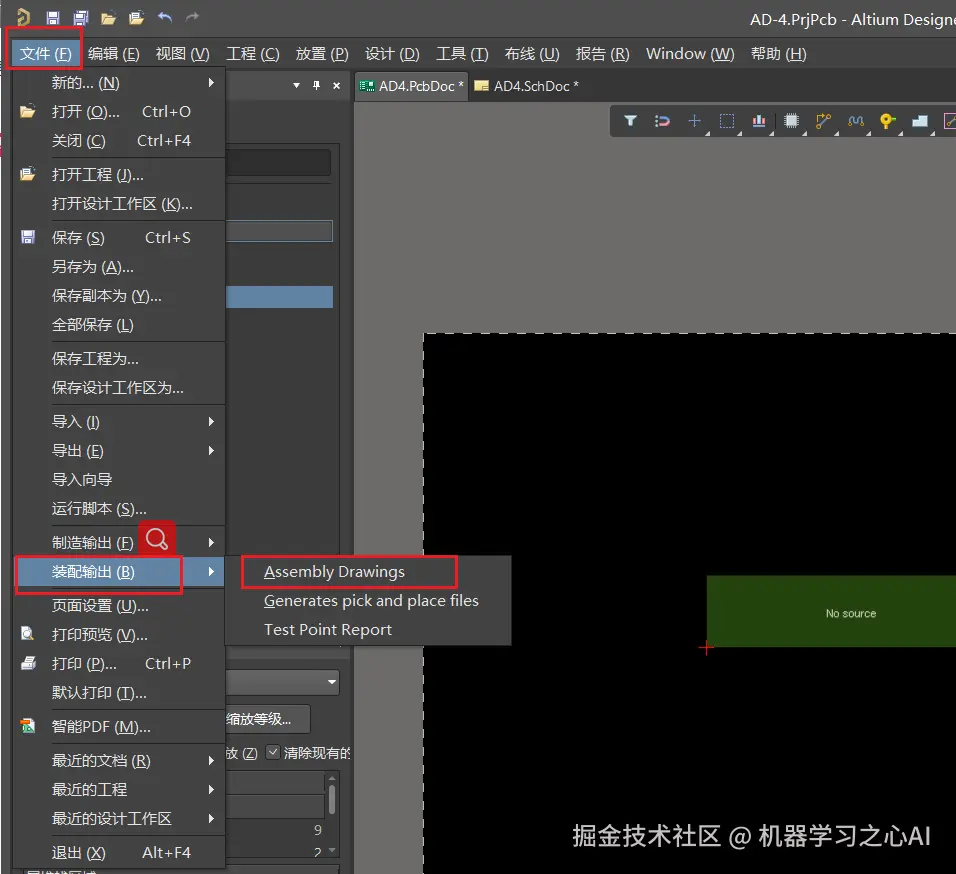Close the left panel with X icon
Screen dimensions: 956x874
click(x=337, y=86)
